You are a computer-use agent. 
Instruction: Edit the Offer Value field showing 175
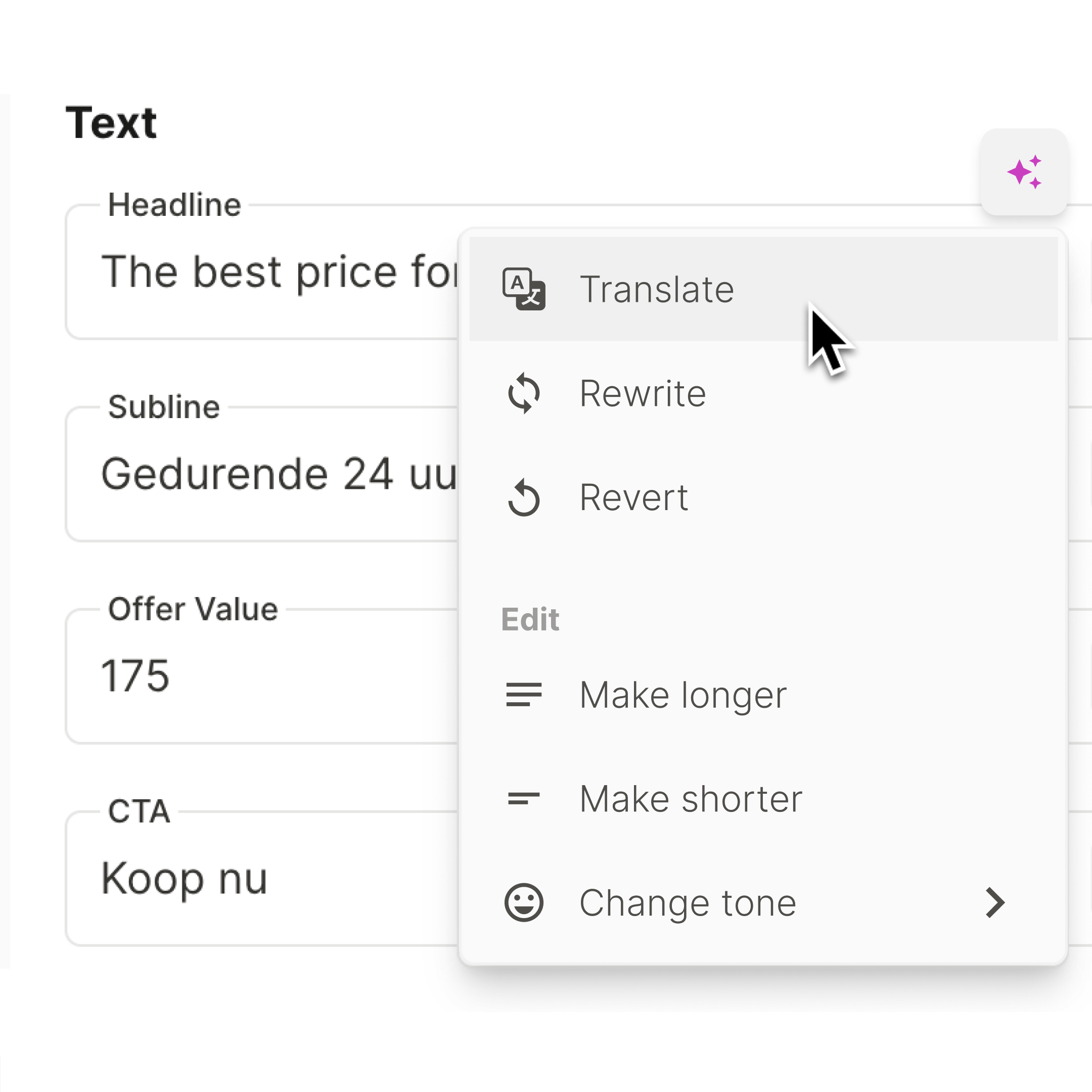coord(260,676)
